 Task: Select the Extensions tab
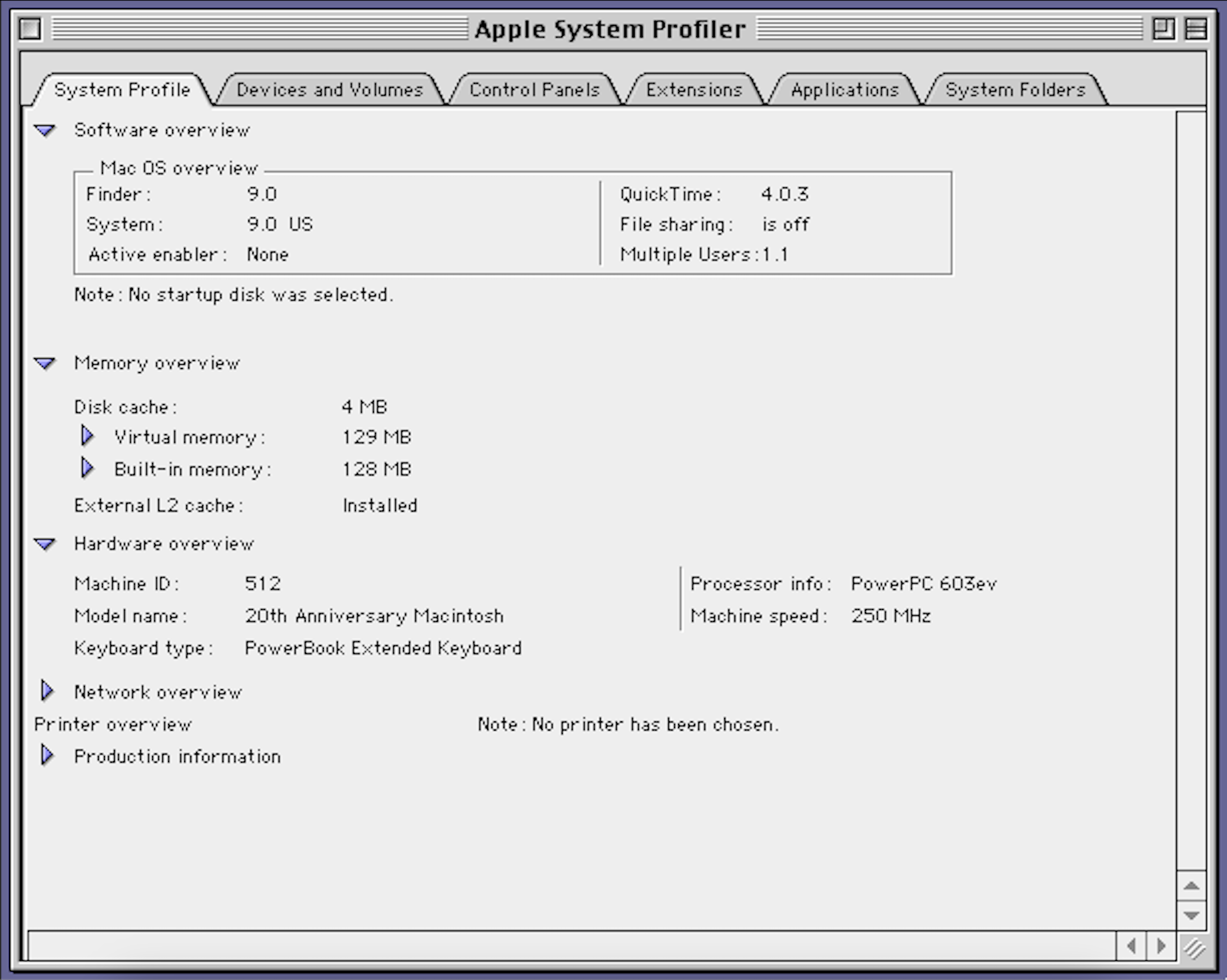coord(694,90)
